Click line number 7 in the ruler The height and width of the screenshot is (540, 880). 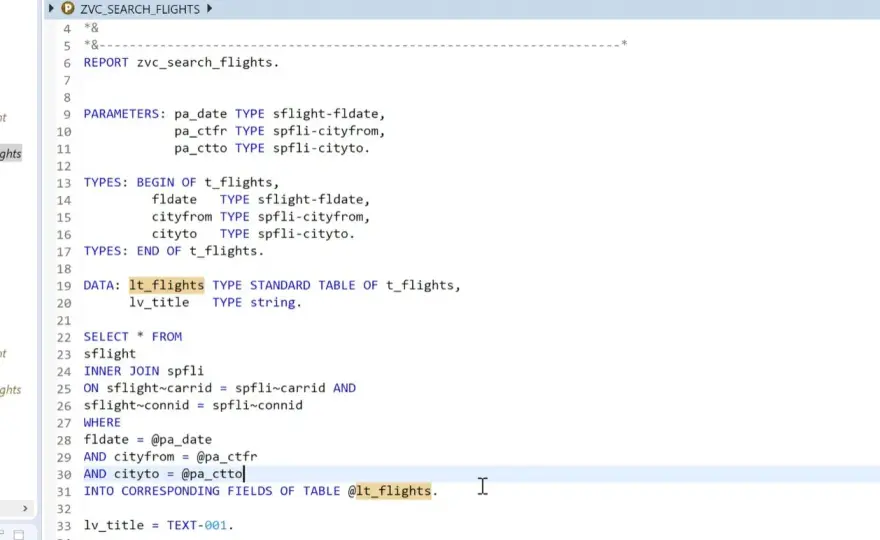point(67,80)
